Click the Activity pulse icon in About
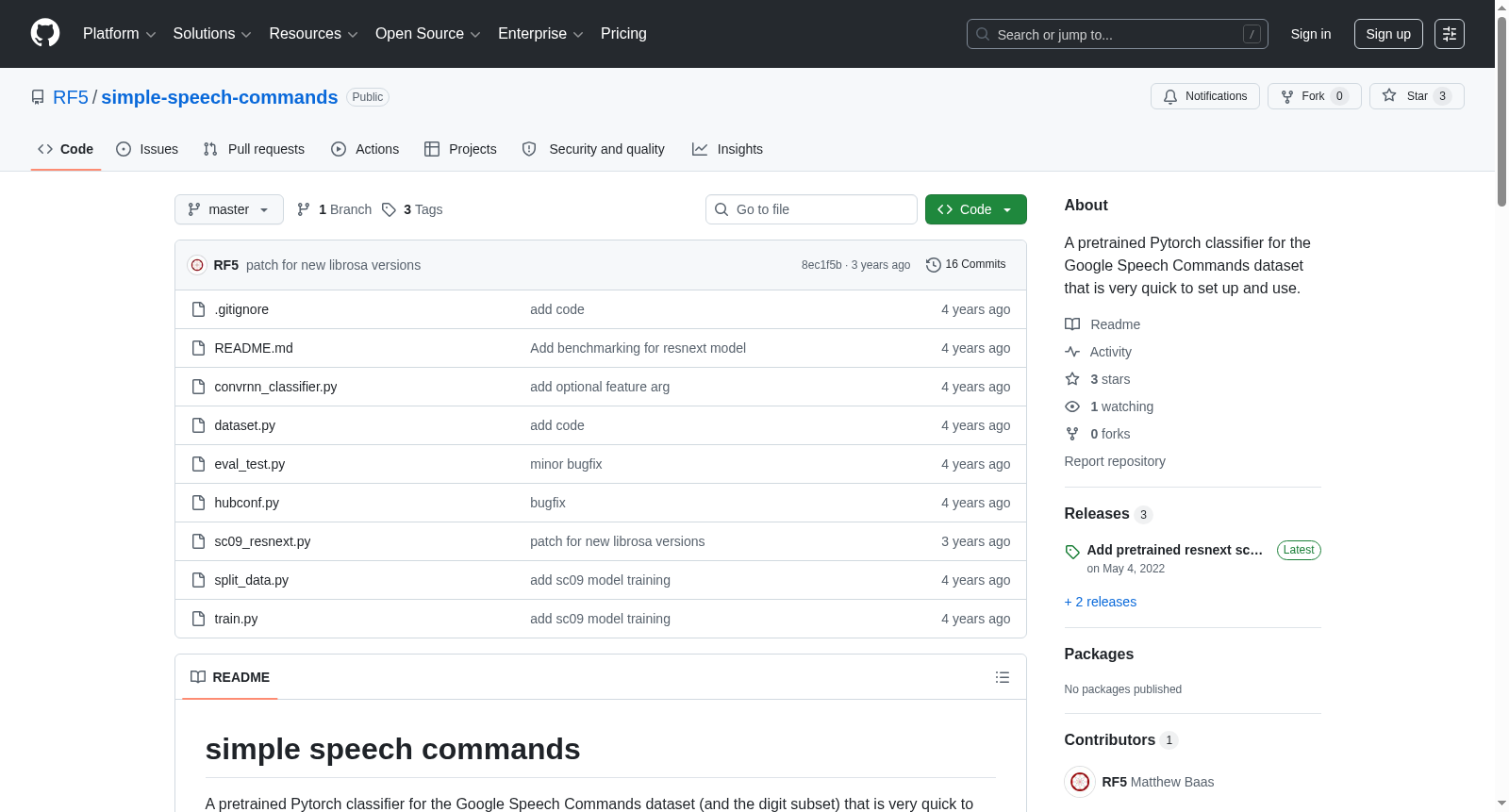The image size is (1509, 812). [x=1072, y=352]
